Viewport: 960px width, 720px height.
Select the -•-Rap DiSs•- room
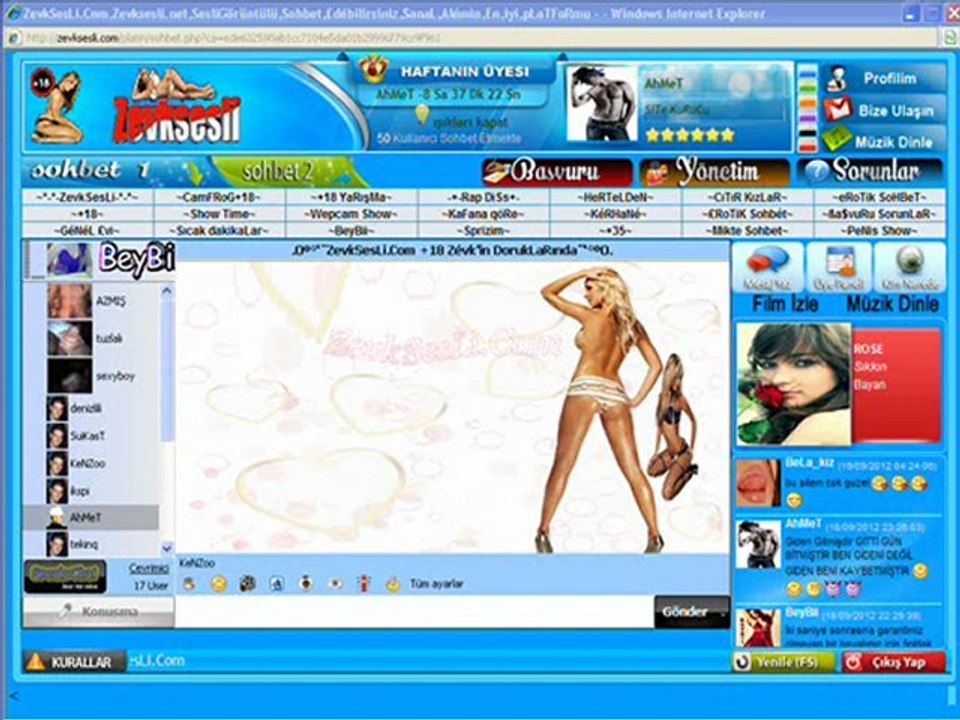tap(484, 197)
